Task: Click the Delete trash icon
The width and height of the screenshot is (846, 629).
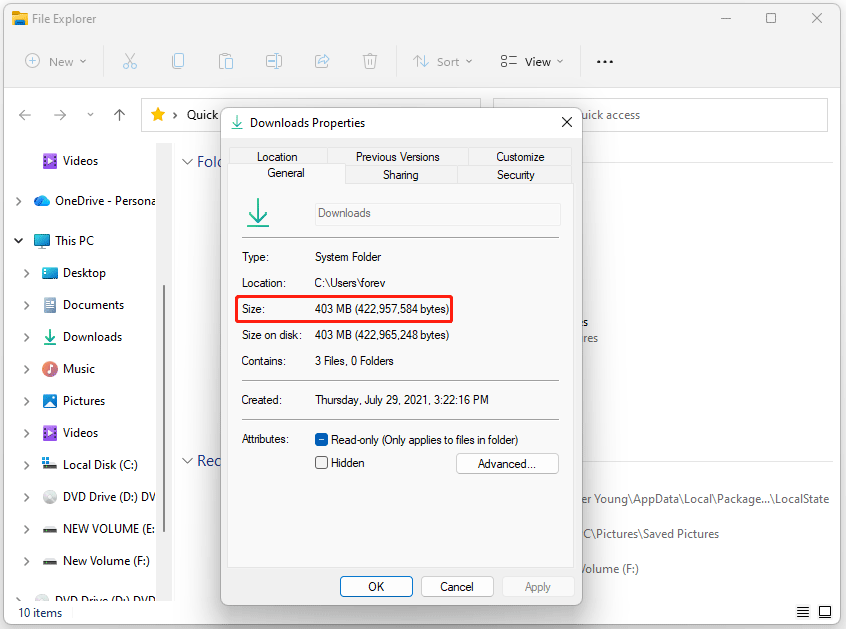Action: (370, 61)
